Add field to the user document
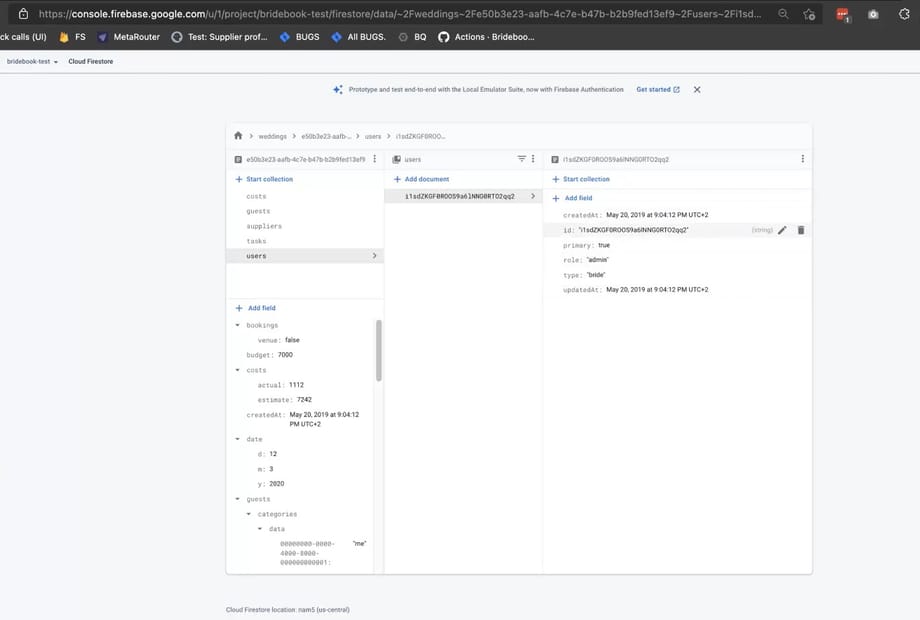This screenshot has height=620, width=920. click(572, 198)
